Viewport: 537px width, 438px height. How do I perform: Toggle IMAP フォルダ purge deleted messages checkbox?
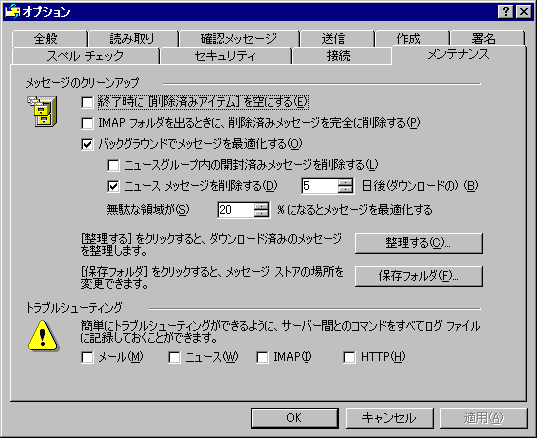coord(87,123)
